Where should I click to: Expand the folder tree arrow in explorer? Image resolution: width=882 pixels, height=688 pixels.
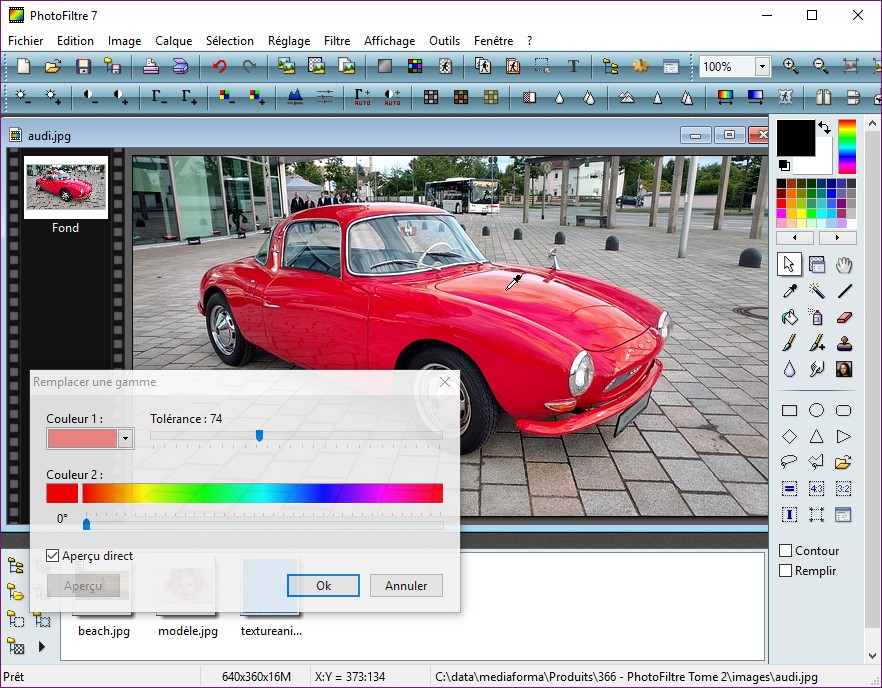(41, 647)
